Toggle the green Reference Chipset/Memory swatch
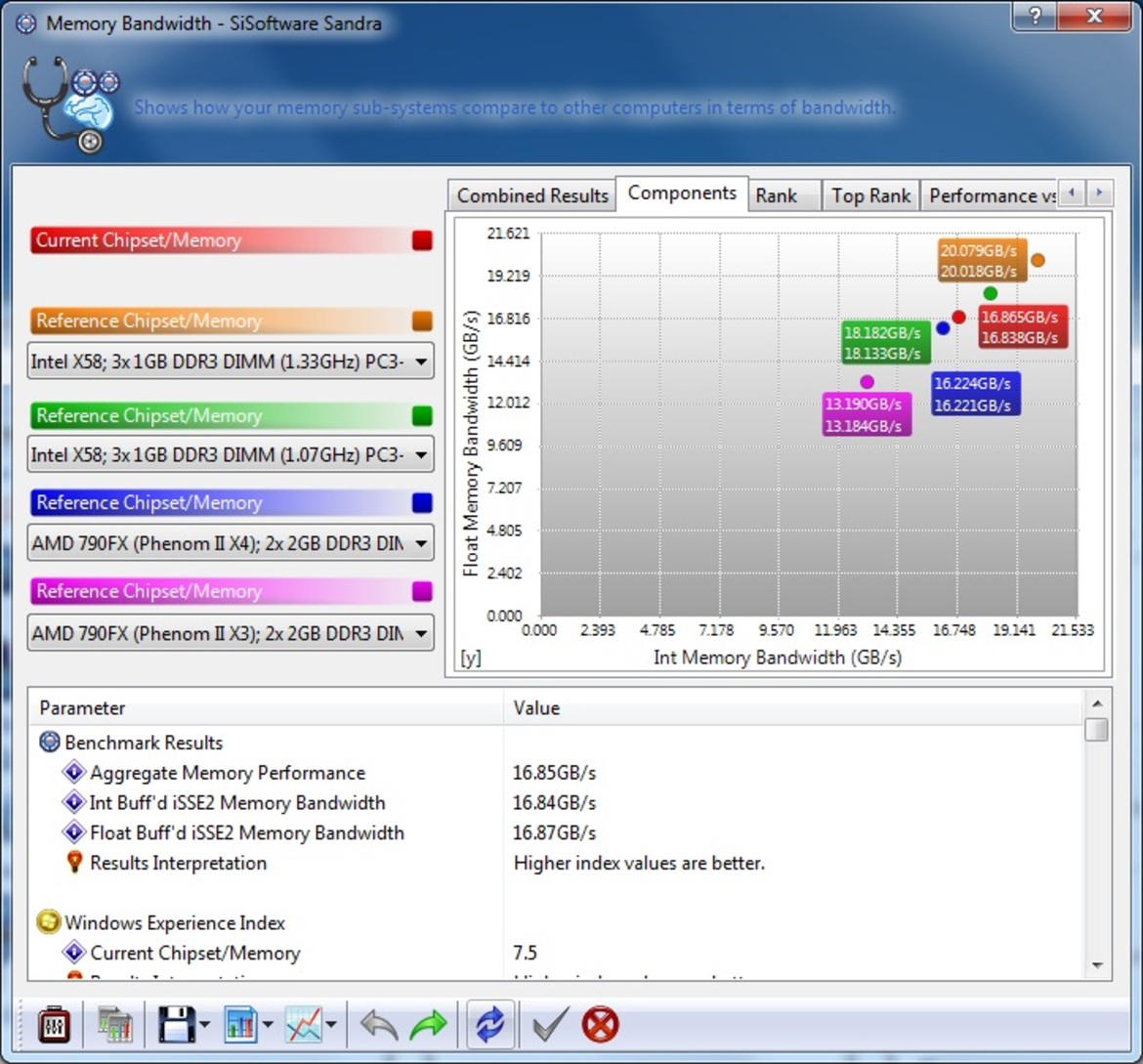 422,415
